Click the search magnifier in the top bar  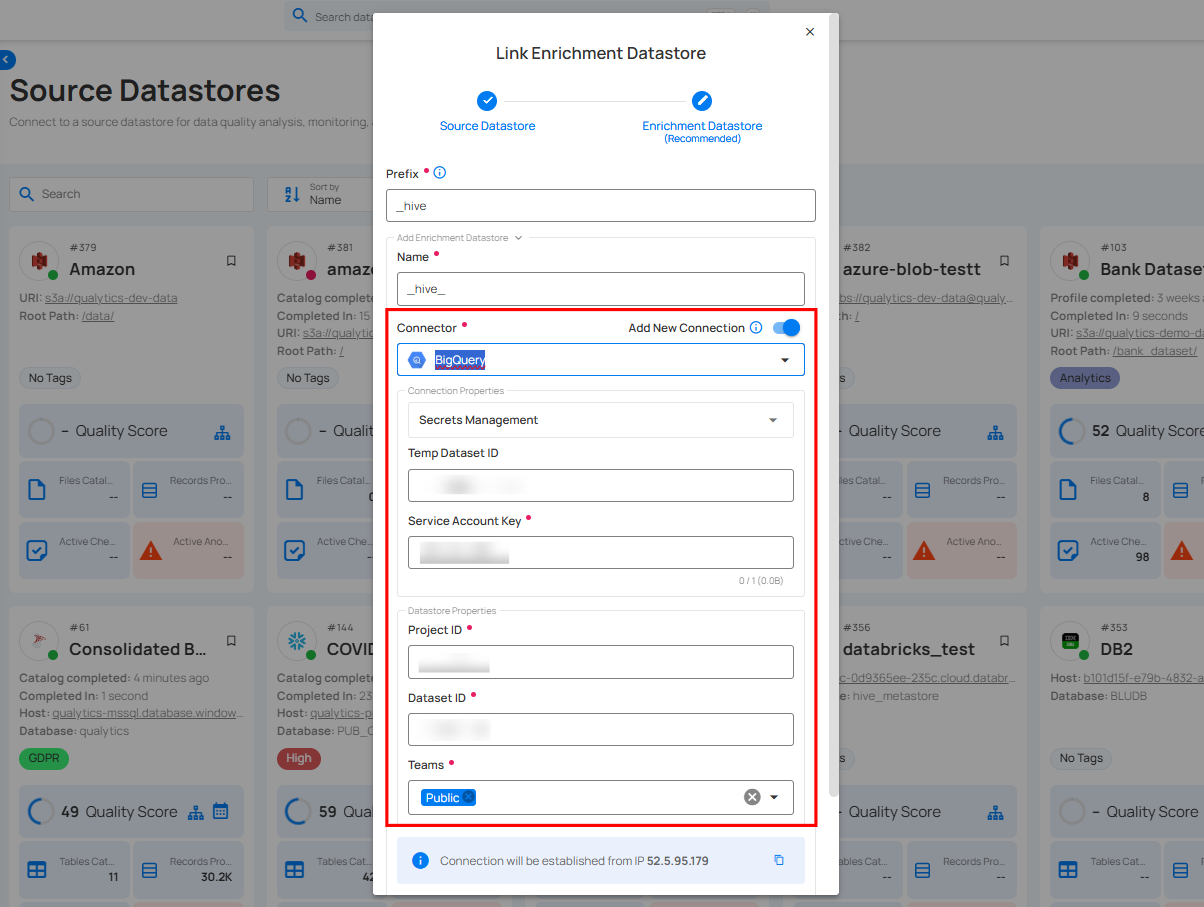[299, 16]
